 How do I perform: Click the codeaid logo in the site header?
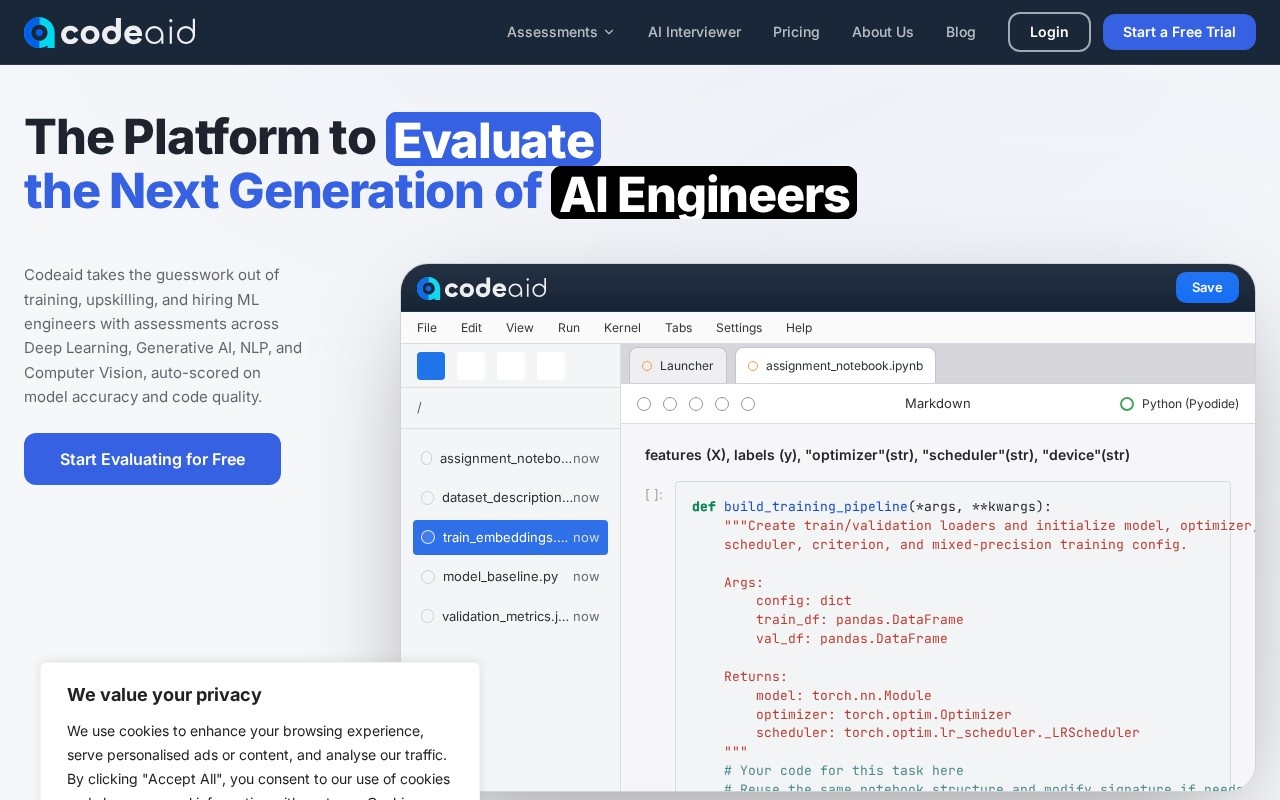pos(110,32)
